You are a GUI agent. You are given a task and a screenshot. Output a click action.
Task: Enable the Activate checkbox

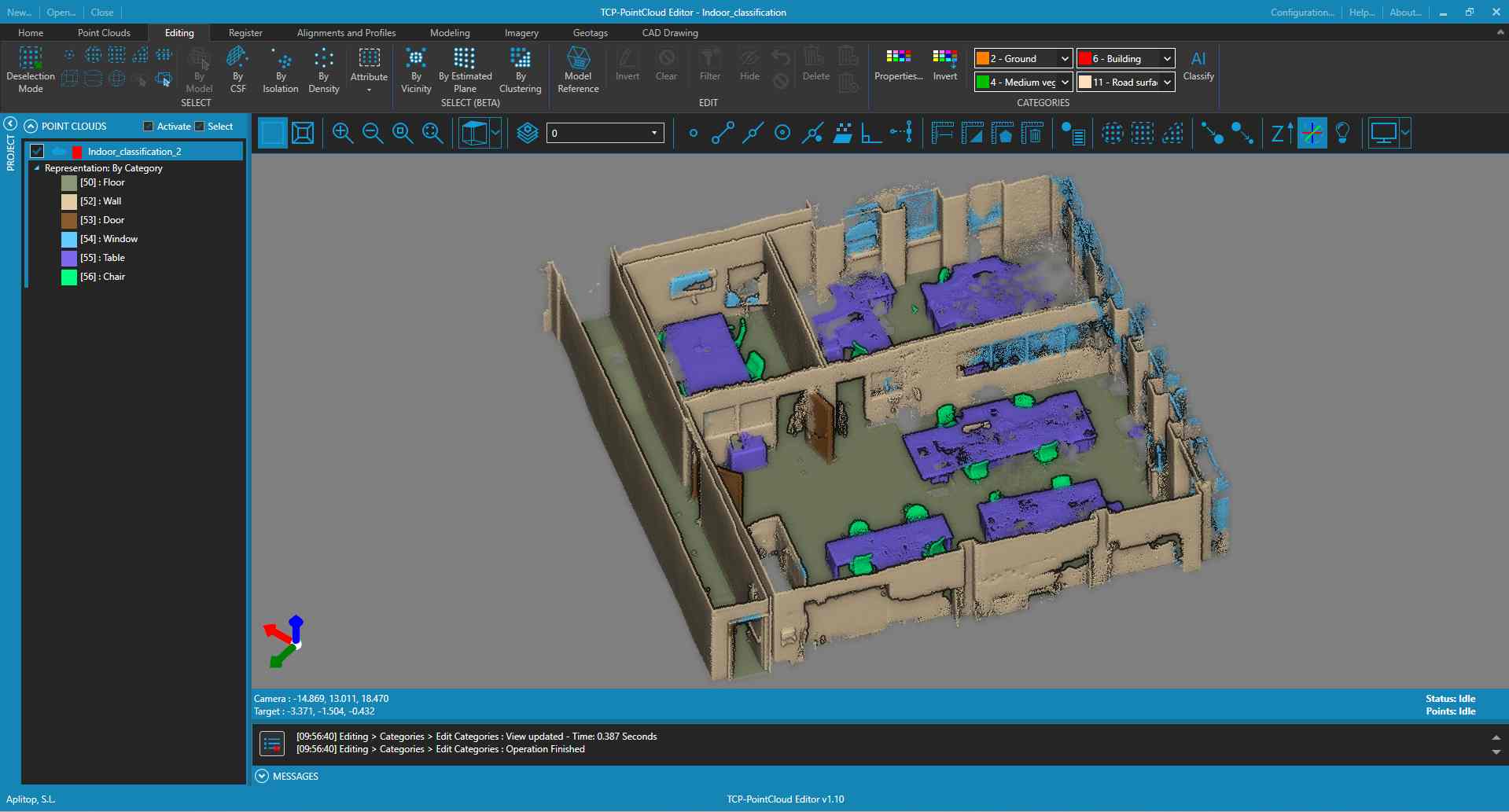(x=149, y=127)
